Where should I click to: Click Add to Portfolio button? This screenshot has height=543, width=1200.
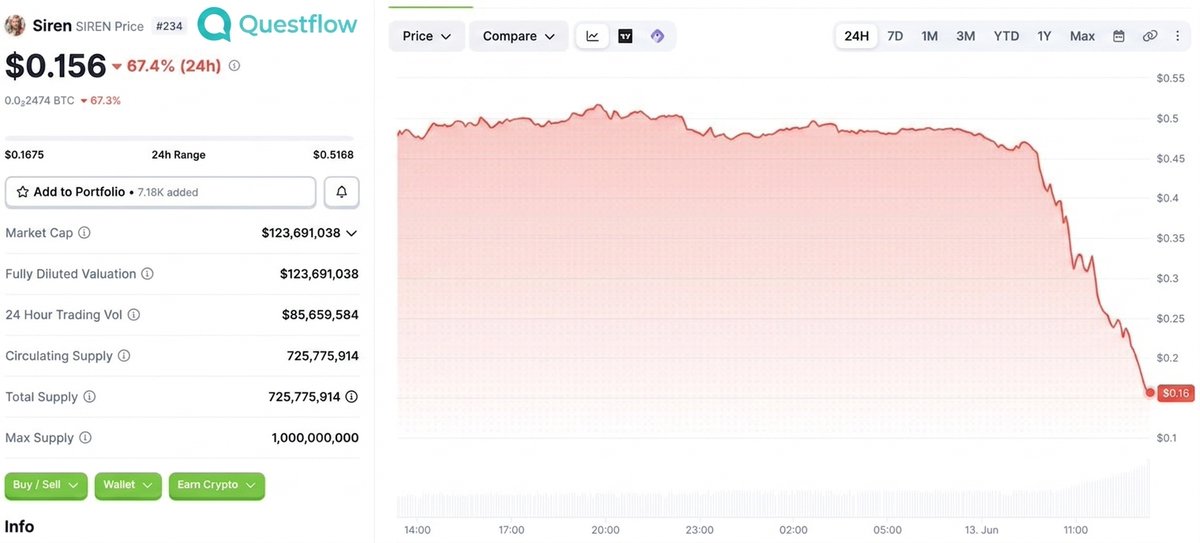tap(161, 192)
